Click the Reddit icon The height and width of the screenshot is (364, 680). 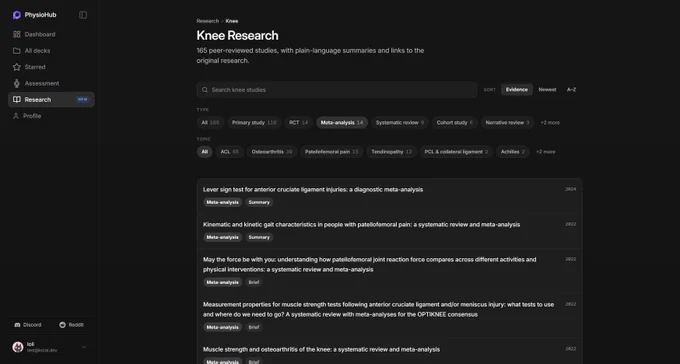point(62,325)
